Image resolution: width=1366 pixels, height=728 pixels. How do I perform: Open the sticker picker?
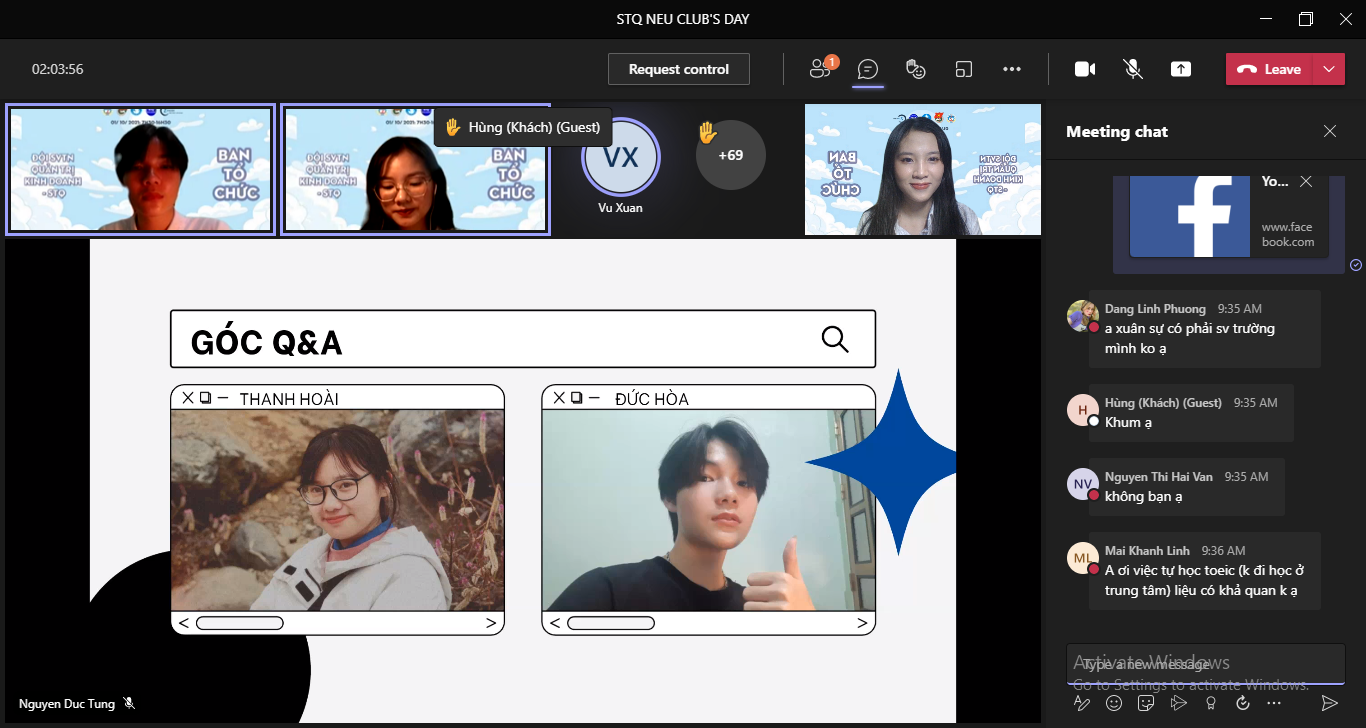pyautogui.click(x=1146, y=703)
